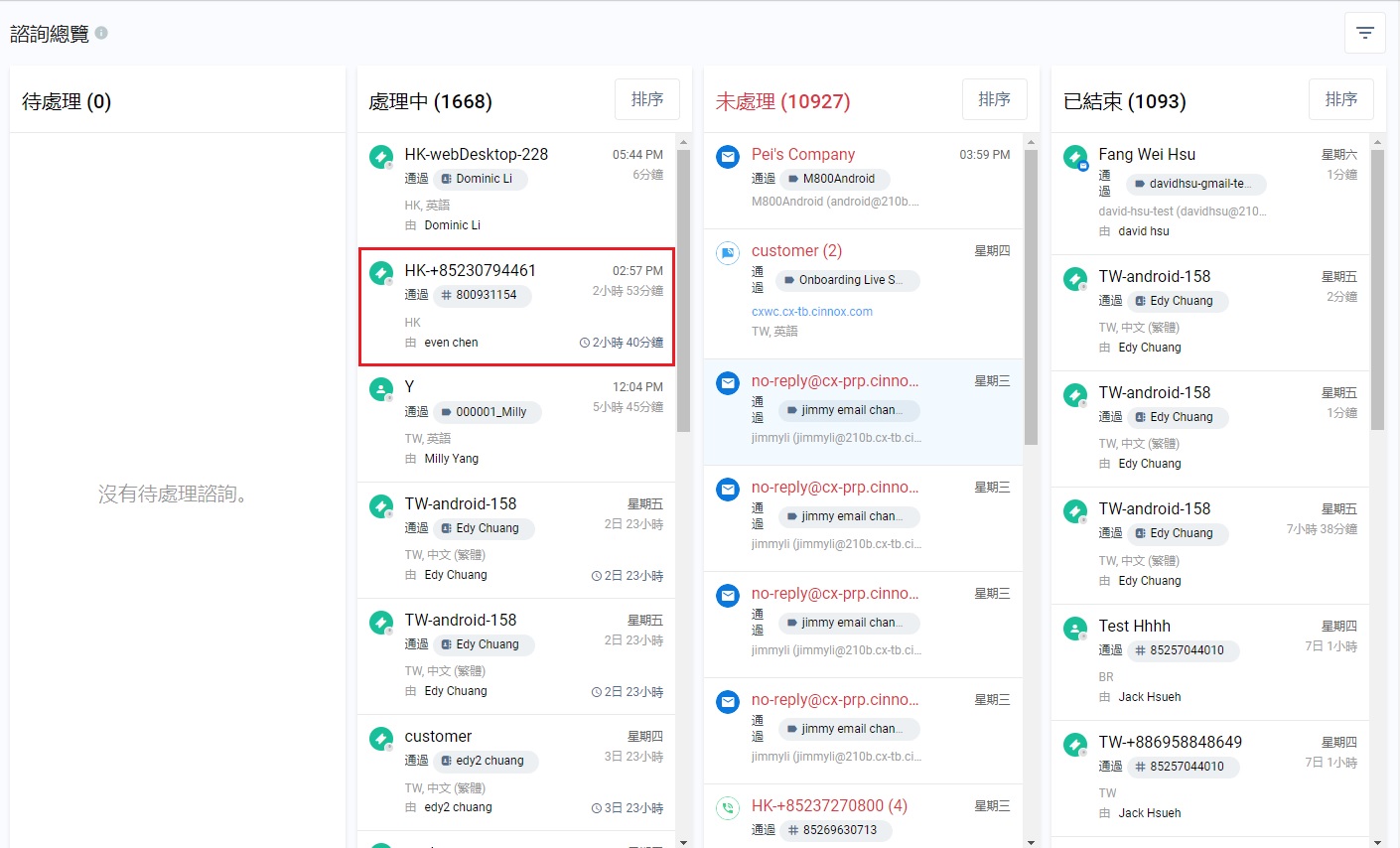Click the 7小時 38分鐘 duration text
Viewport: 1400px width, 848px height.
(1322, 529)
